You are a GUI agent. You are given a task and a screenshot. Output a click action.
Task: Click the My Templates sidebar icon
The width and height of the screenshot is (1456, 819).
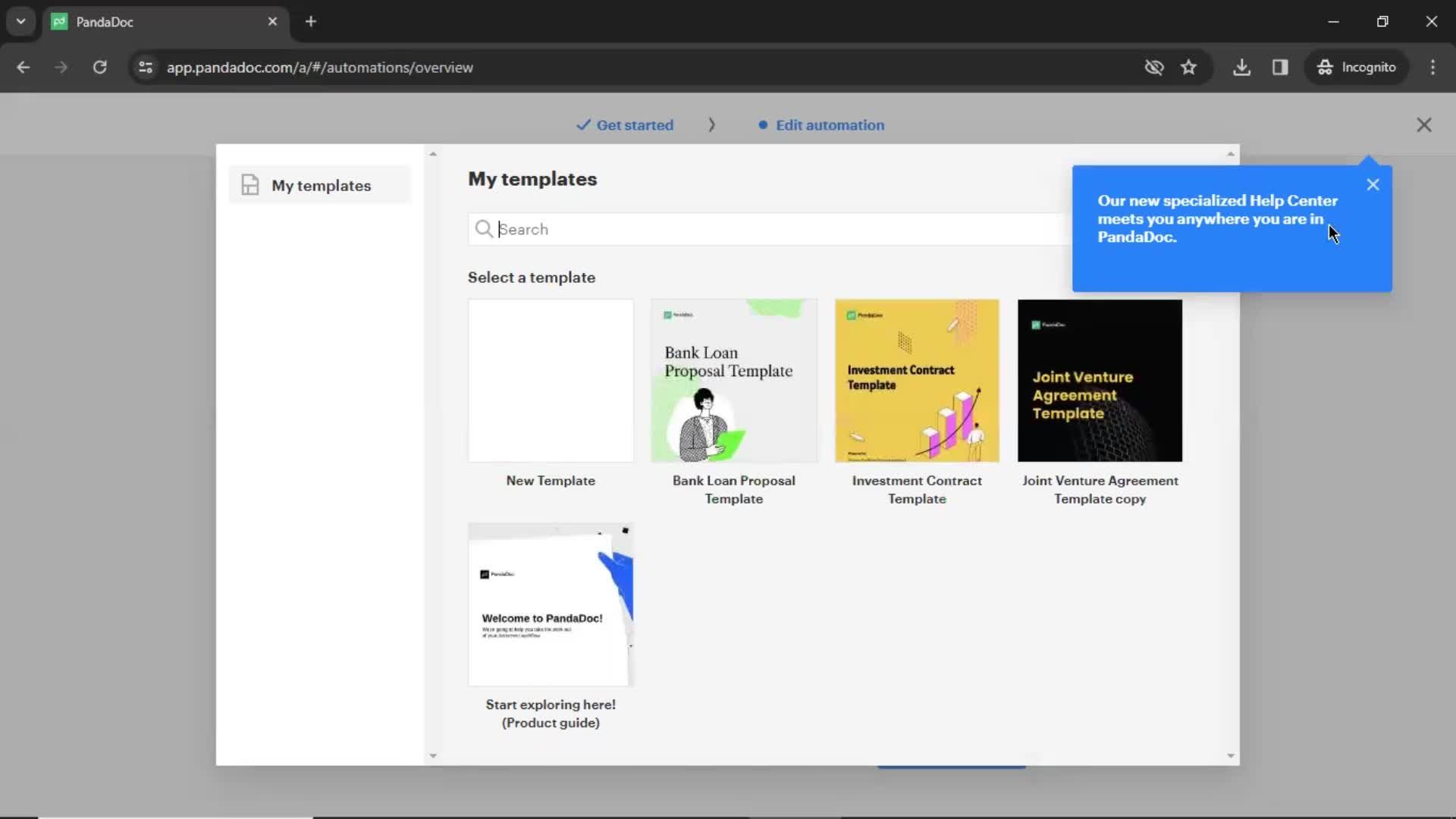coord(249,185)
